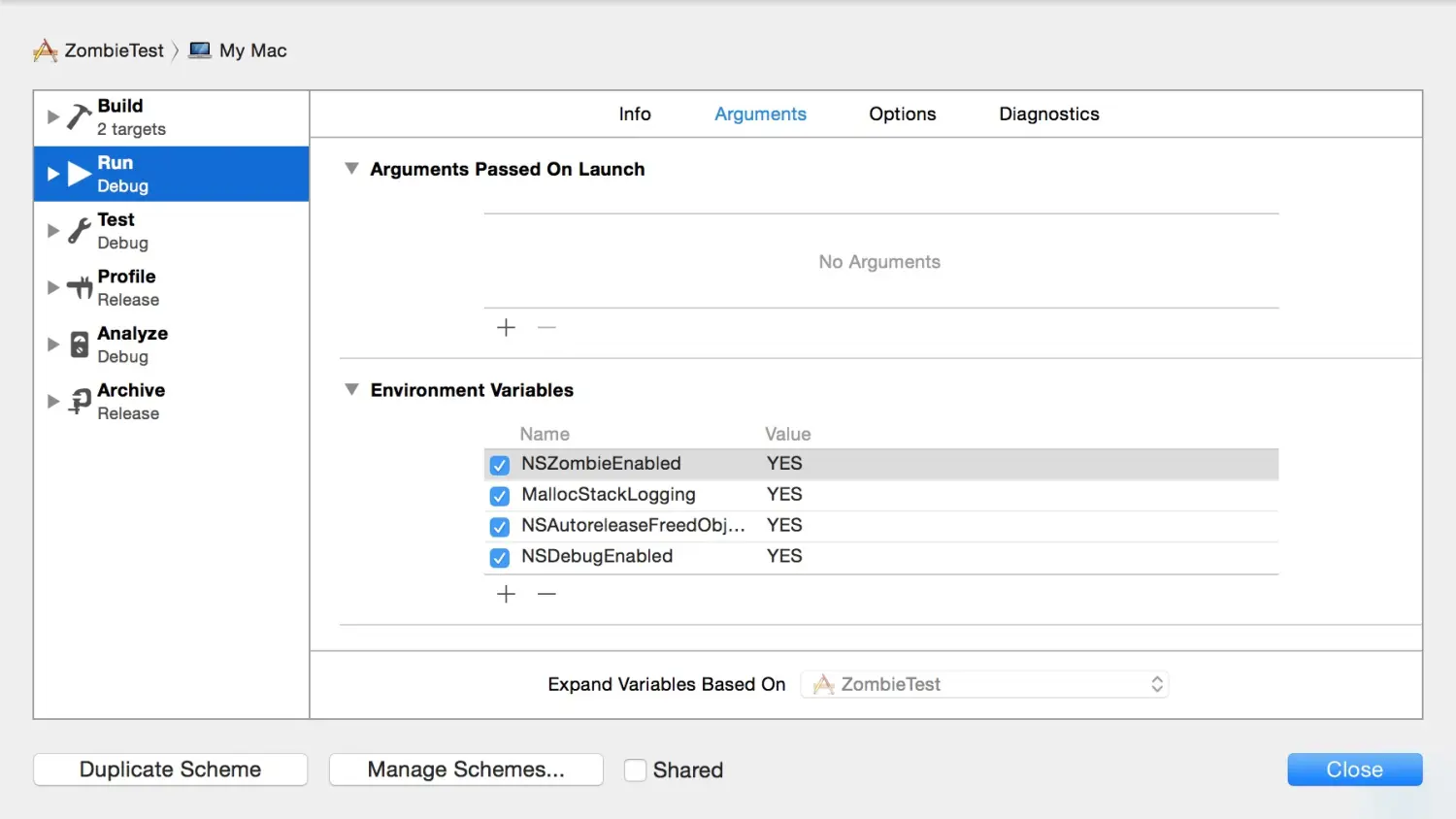Click the Archive icon in sidebar

click(x=80, y=402)
